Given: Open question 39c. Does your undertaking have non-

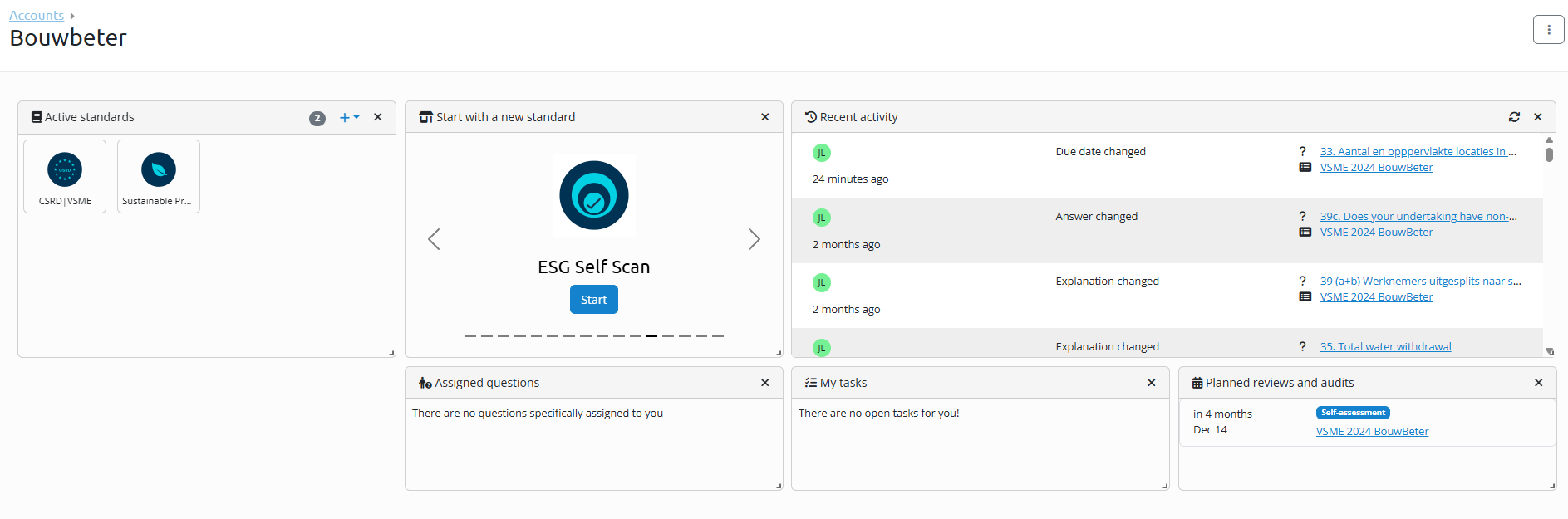Looking at the screenshot, I should pos(1418,216).
